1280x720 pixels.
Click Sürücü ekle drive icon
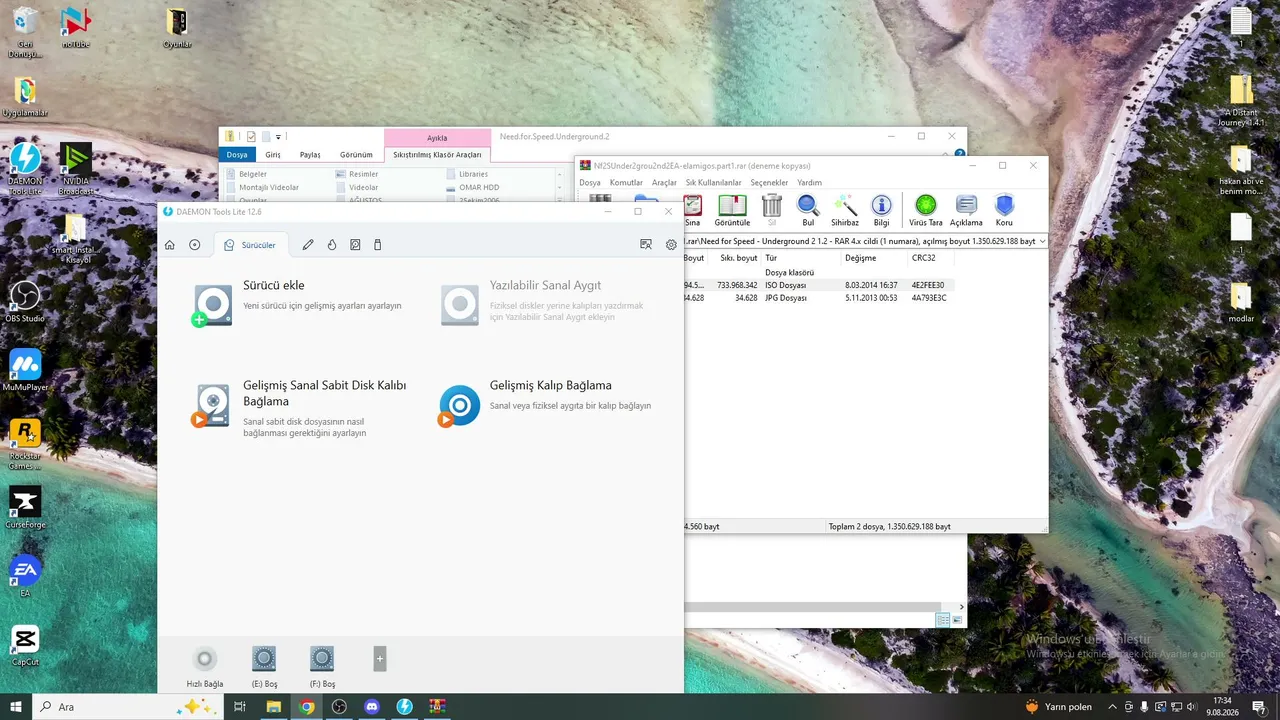212,306
